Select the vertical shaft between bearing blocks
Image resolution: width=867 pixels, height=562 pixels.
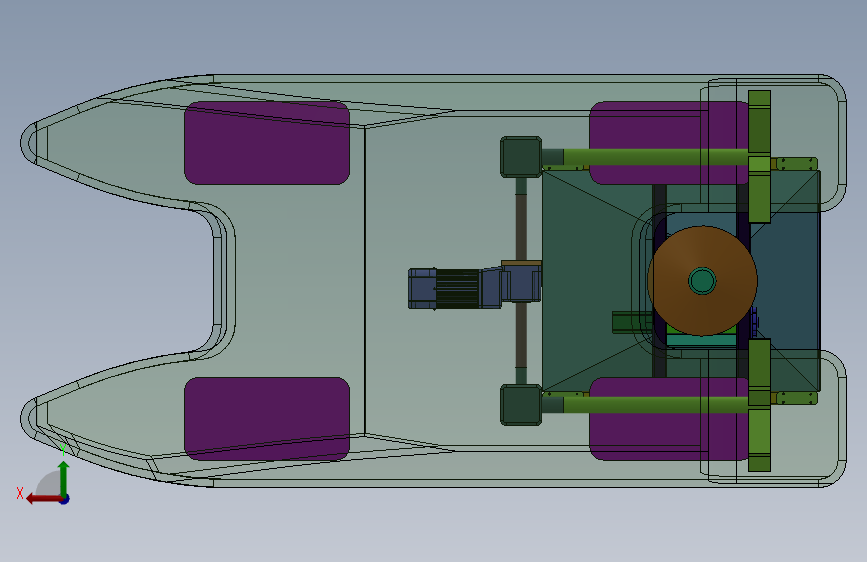tap(521, 281)
